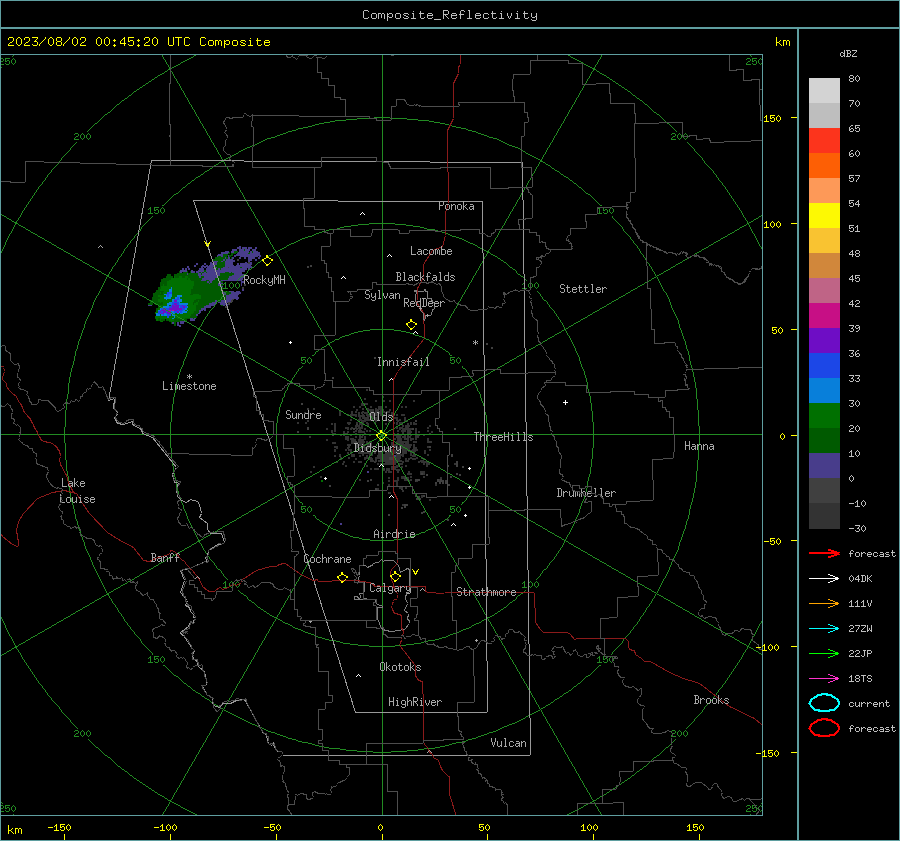Image resolution: width=900 pixels, height=841 pixels.
Task: Click the 'Drumheller' map label
Action: point(586,493)
